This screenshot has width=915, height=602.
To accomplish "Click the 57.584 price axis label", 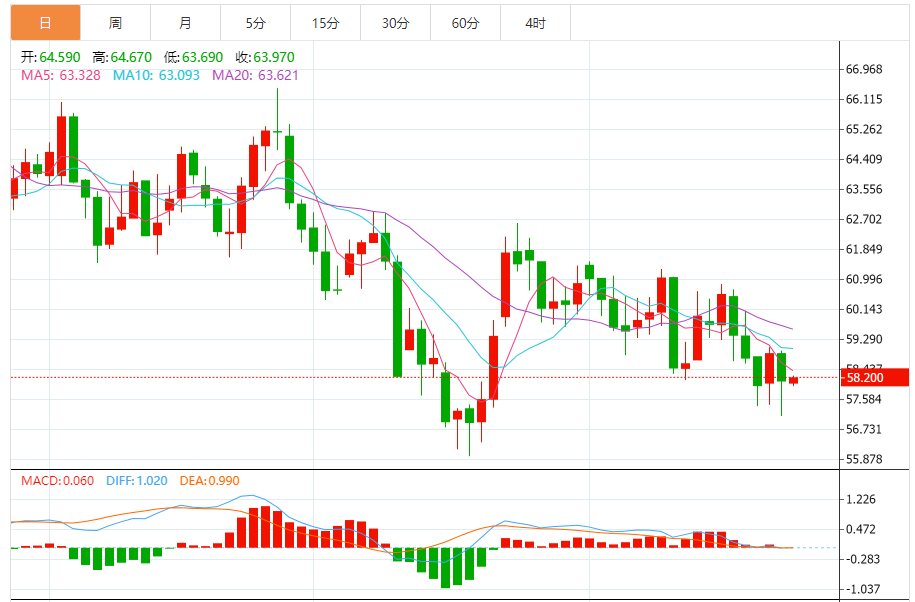I will tap(864, 399).
